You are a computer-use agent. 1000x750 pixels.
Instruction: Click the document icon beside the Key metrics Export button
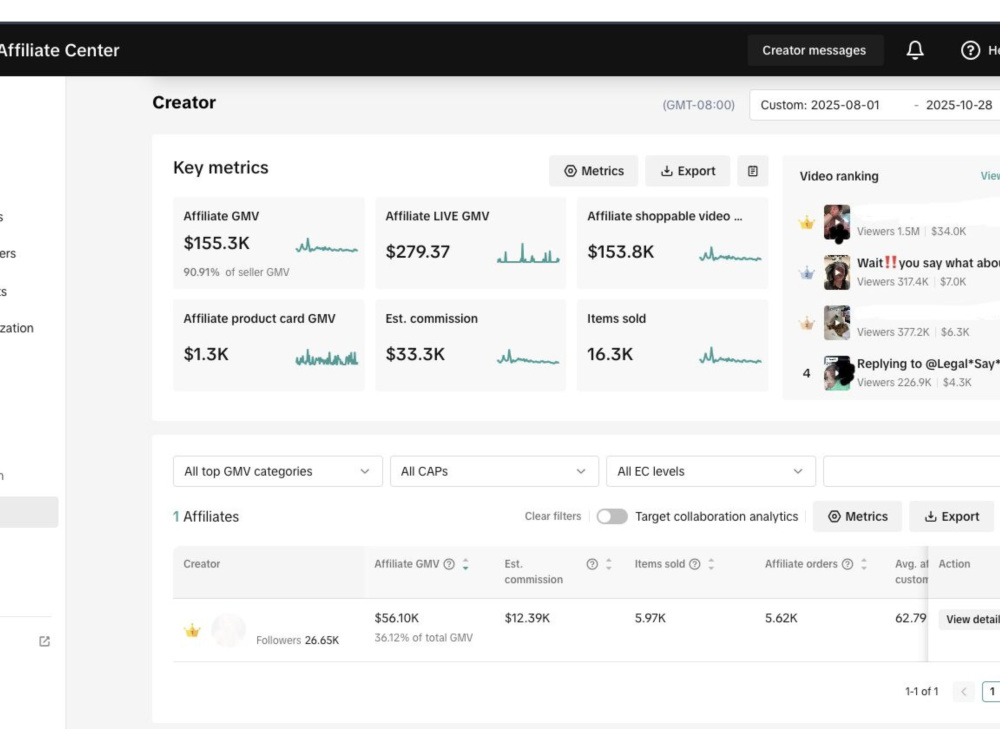[x=753, y=171]
